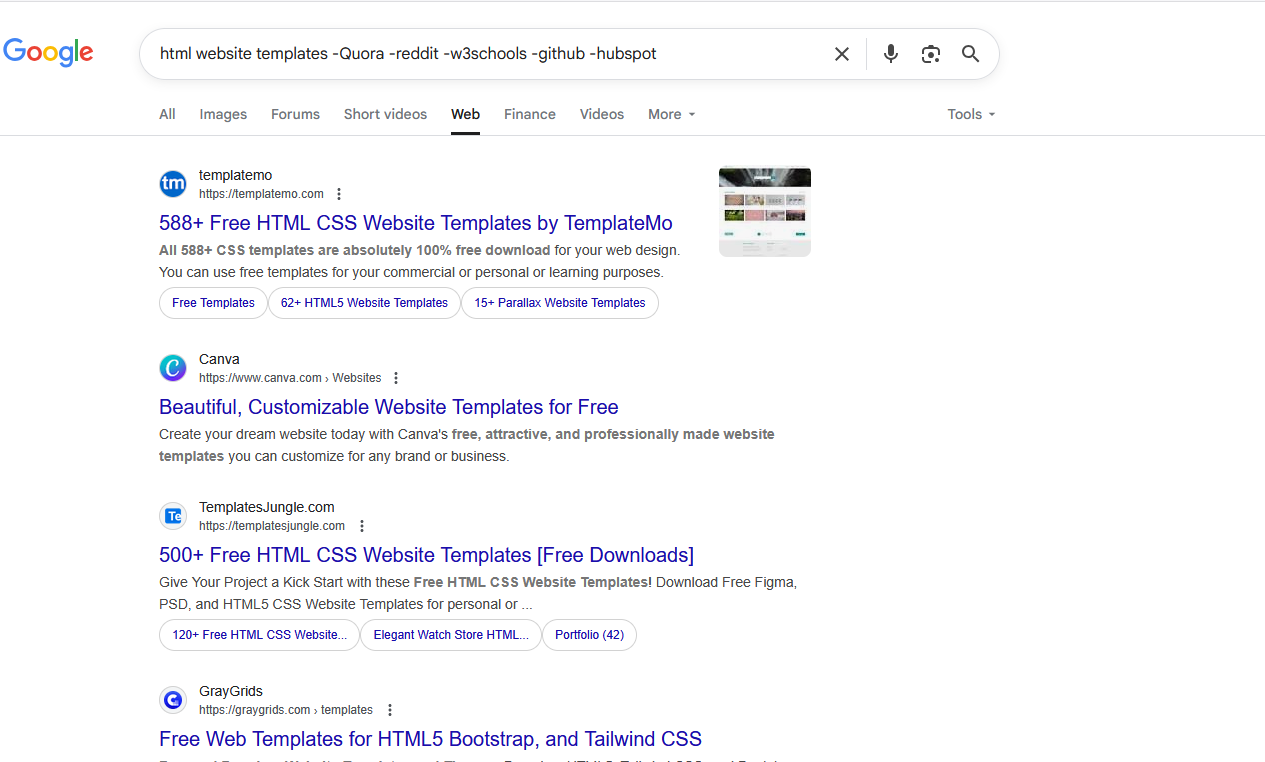This screenshot has width=1265, height=762.
Task: Click the 62+ HTML5 Website Templates chip
Action: coord(364,303)
